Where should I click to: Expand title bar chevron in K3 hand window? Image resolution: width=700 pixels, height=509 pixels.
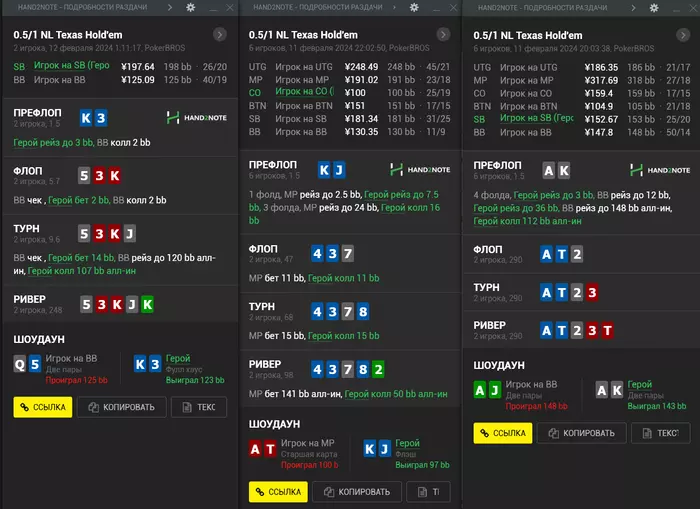click(x=170, y=7)
